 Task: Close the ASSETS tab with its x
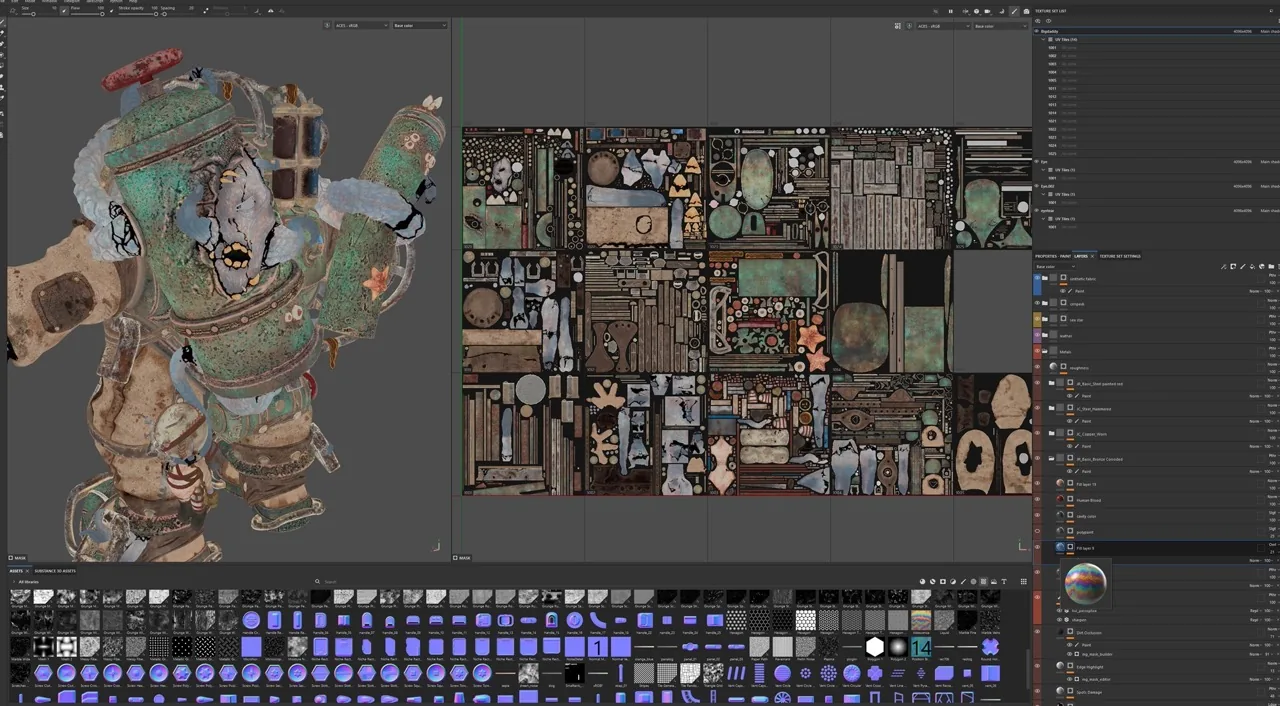[28, 571]
